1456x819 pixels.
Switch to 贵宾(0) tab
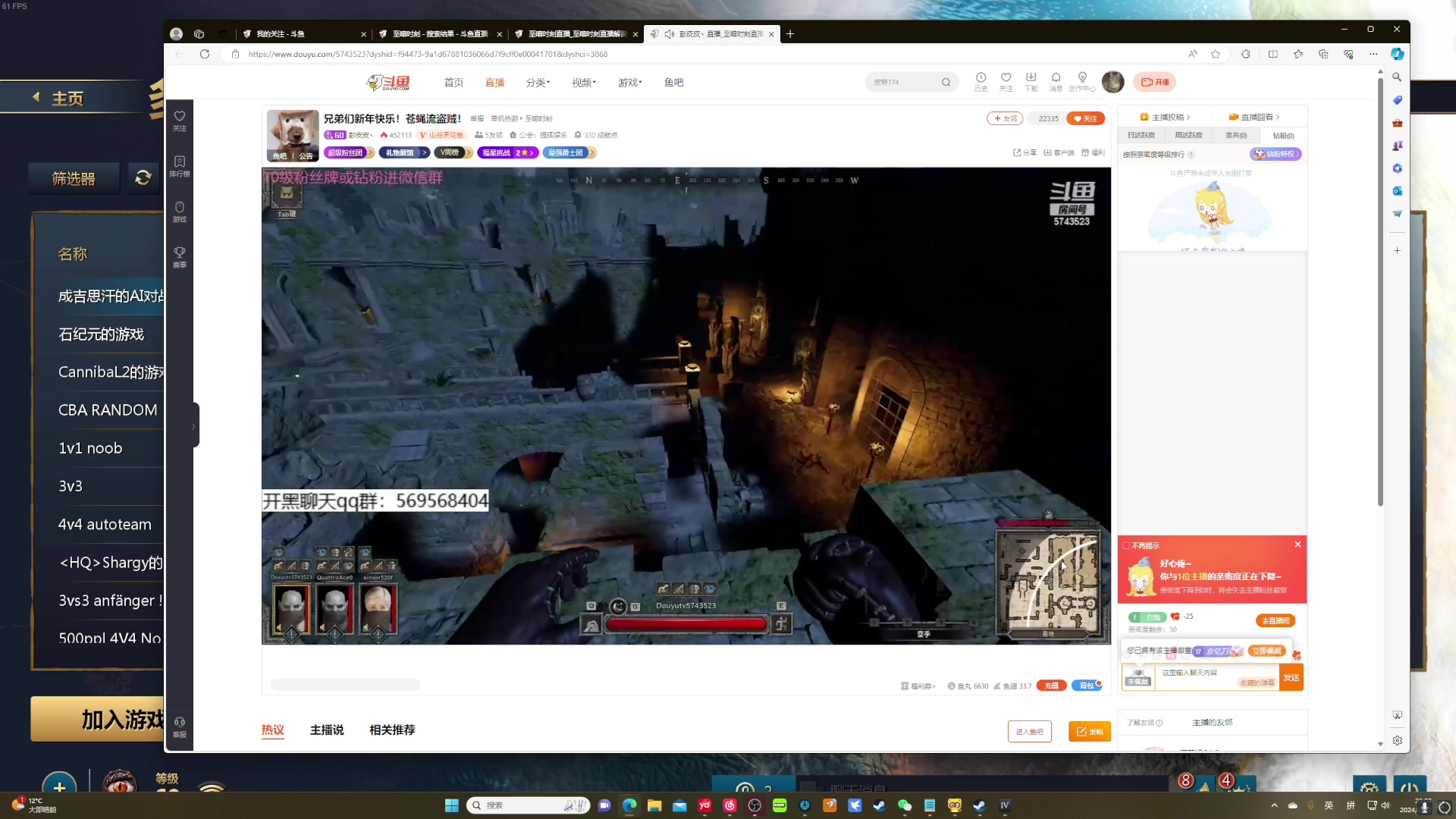[x=1236, y=135]
